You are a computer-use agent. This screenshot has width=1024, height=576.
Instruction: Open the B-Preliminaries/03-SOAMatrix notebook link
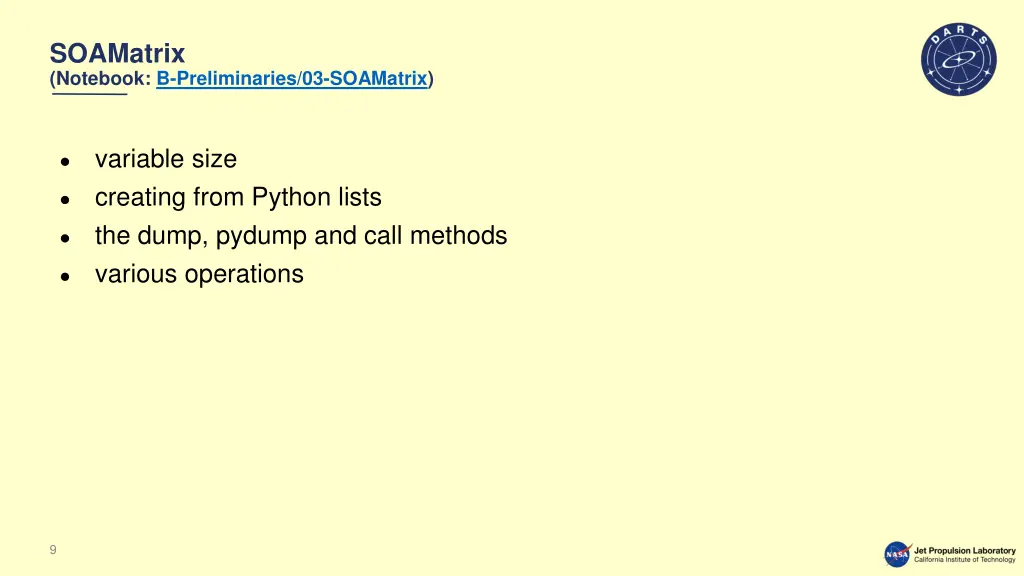click(x=292, y=79)
